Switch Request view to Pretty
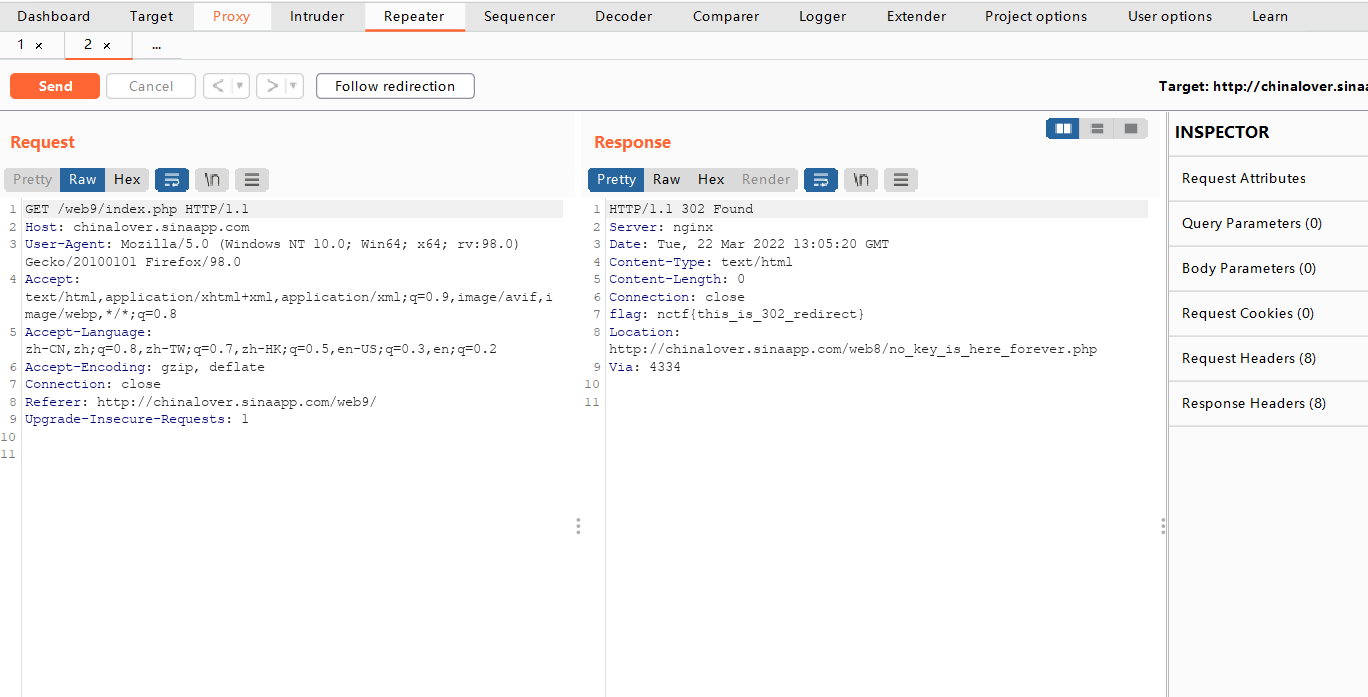Screen dimensions: 1368x697 (x=32, y=180)
